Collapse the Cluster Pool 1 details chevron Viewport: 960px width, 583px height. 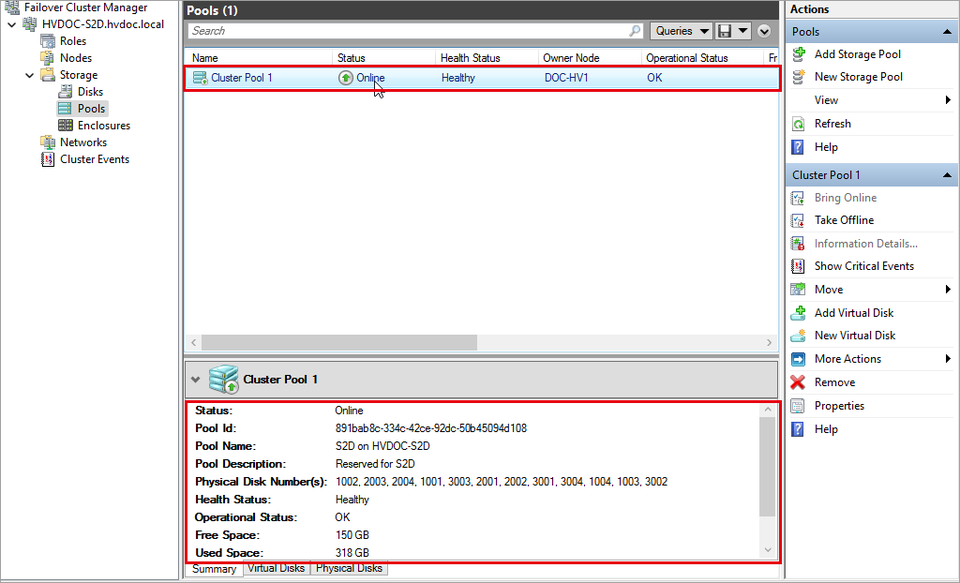click(195, 380)
